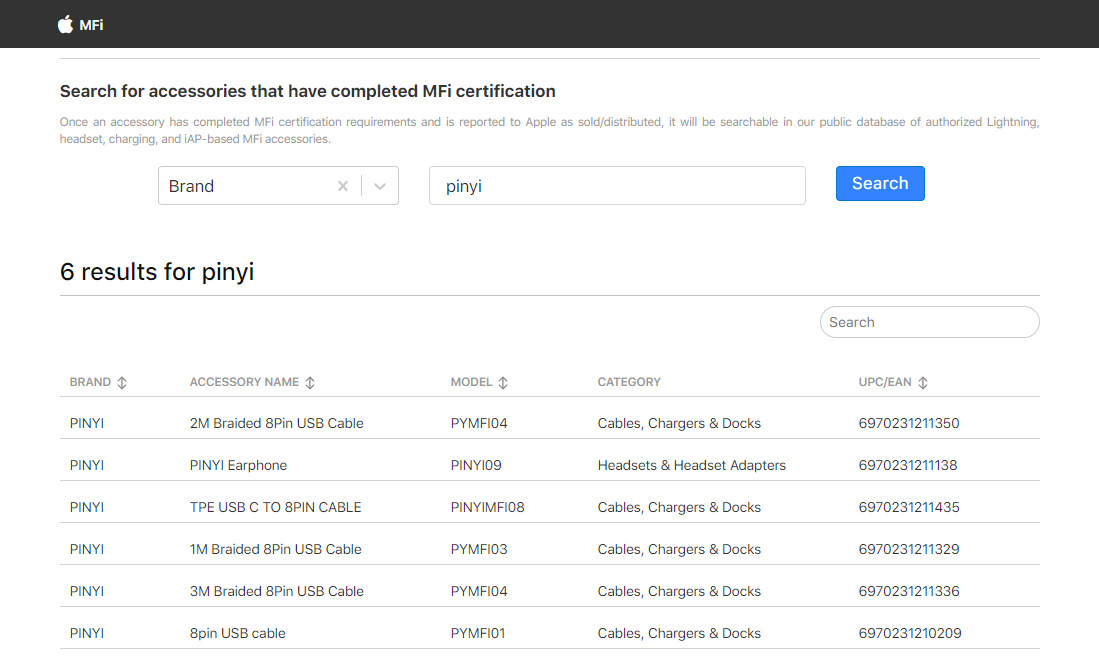Click the blue Search button

point(880,184)
